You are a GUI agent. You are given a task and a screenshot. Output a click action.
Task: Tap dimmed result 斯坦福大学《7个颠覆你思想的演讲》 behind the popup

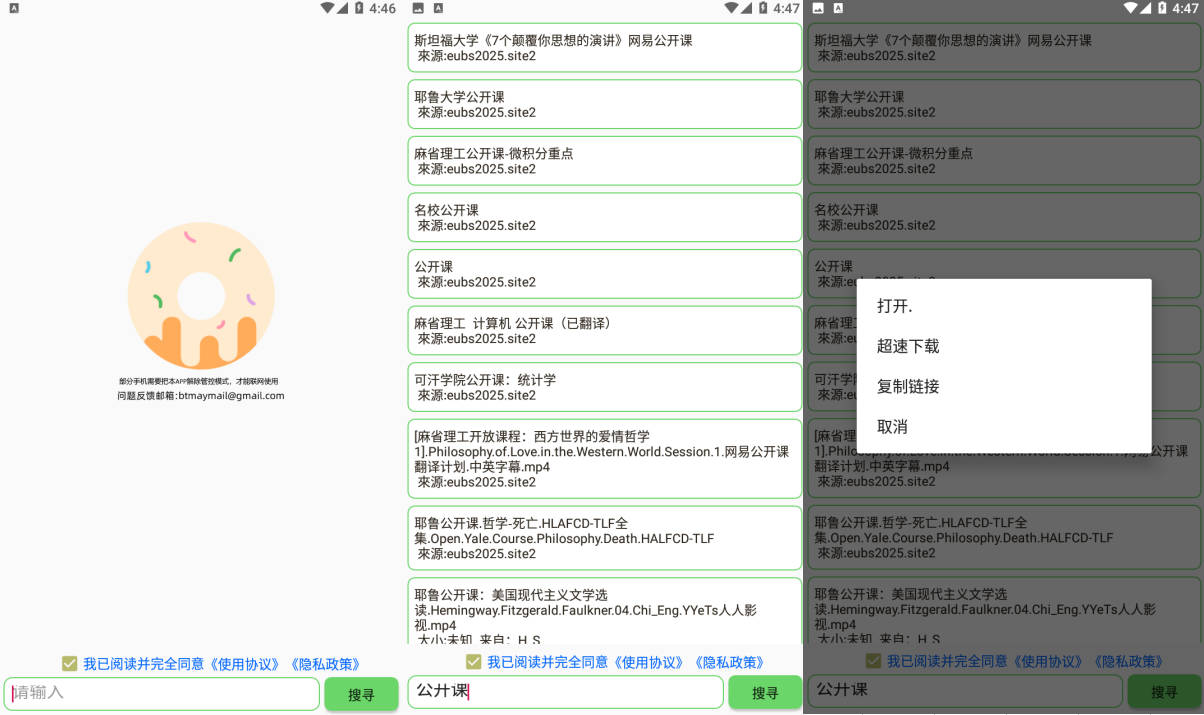click(x=1005, y=48)
